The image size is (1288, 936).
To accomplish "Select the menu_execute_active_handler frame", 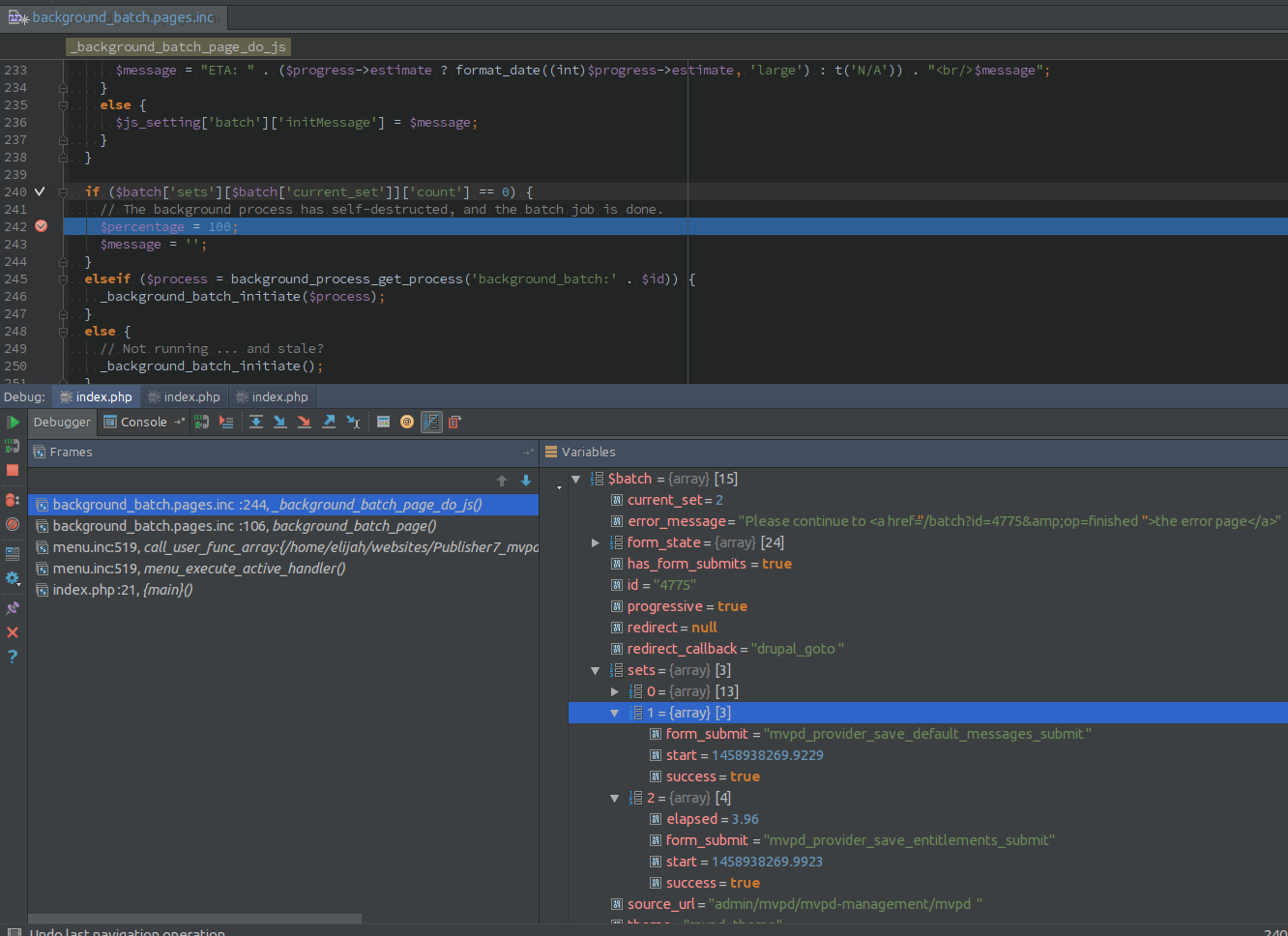I will click(283, 569).
